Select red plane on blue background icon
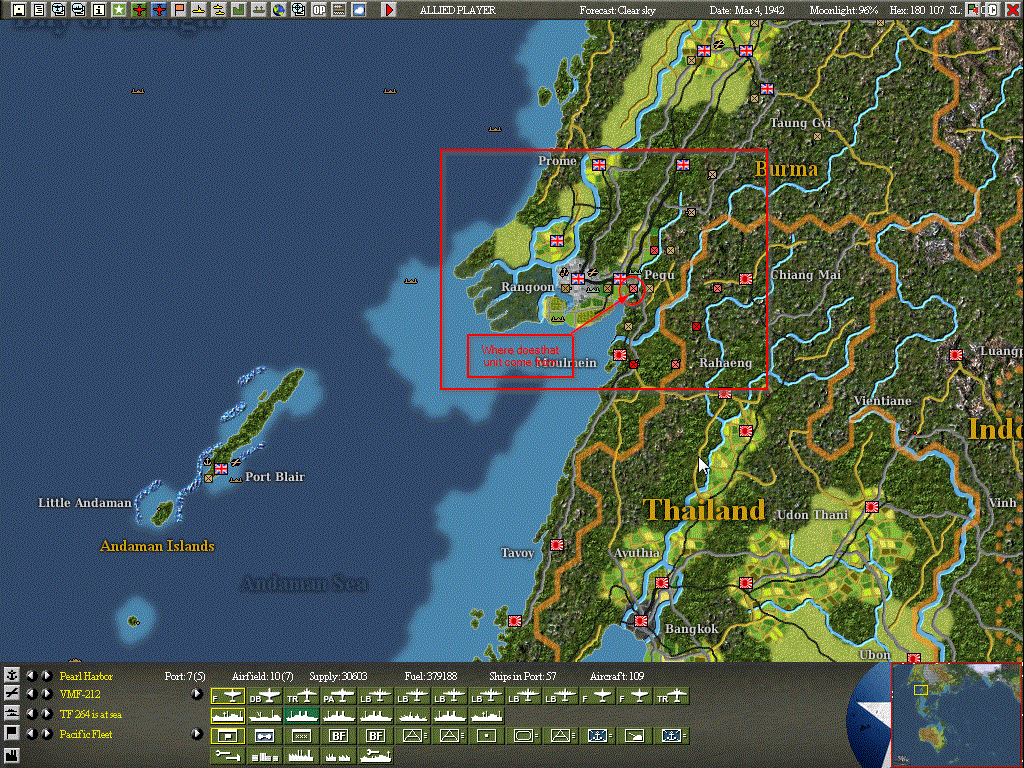The width and height of the screenshot is (1024, 768). 159,10
